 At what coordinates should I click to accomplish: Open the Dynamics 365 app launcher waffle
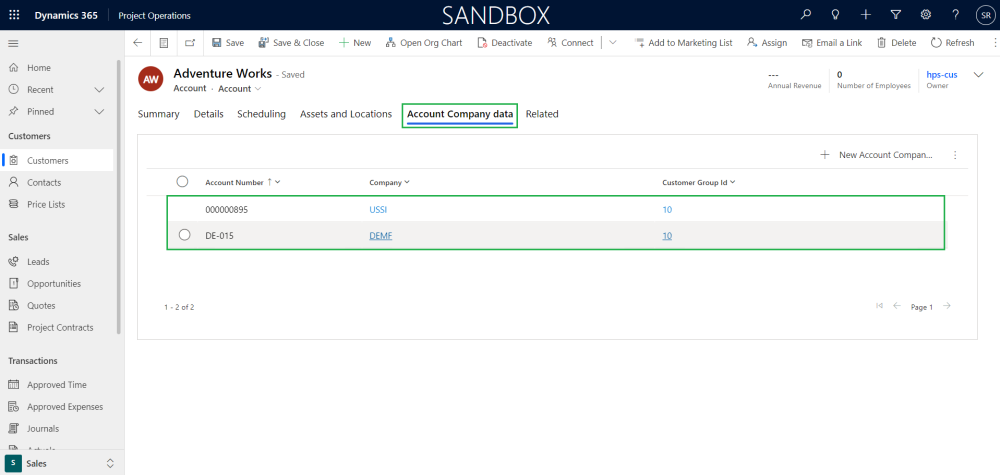click(x=14, y=15)
